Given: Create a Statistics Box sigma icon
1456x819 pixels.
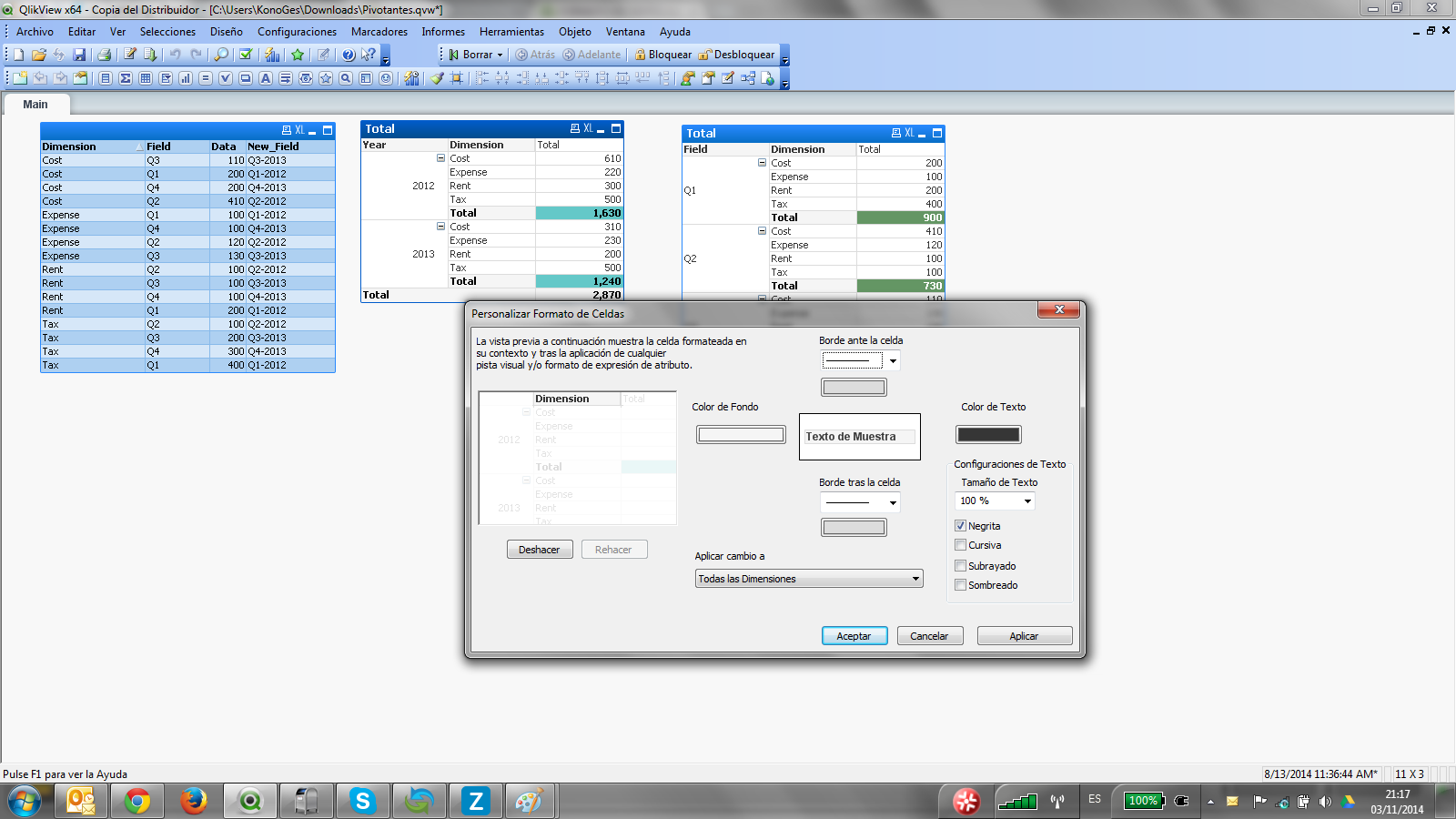Looking at the screenshot, I should [126, 78].
